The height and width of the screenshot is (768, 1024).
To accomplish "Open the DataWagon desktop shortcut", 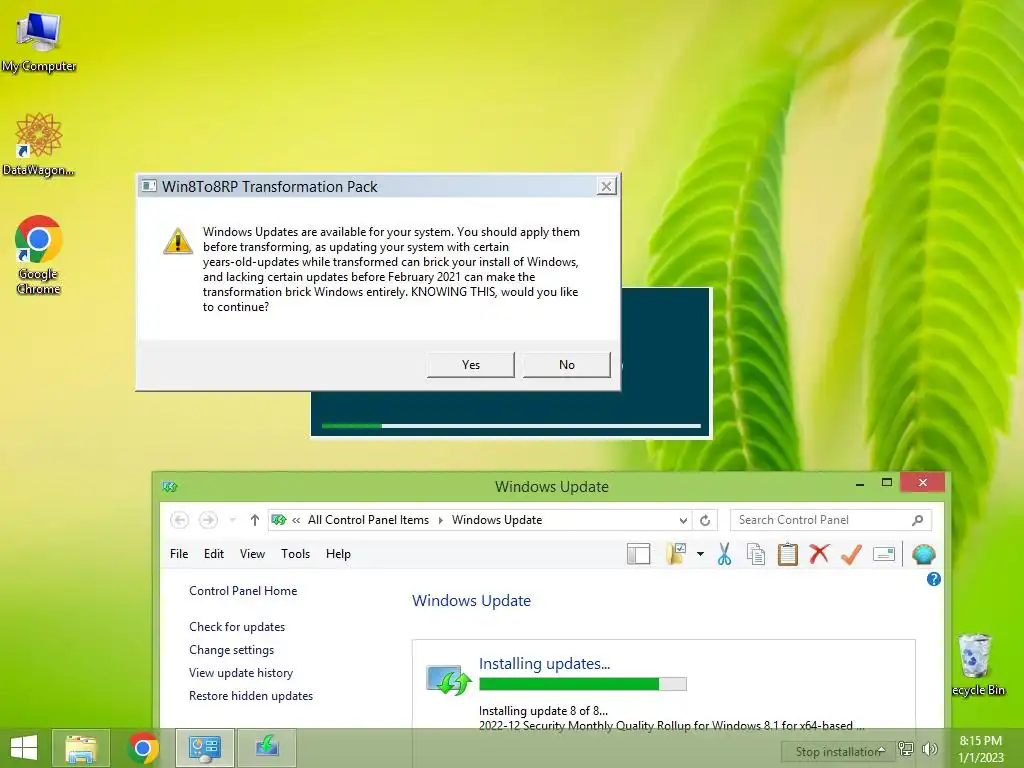I will [x=39, y=144].
